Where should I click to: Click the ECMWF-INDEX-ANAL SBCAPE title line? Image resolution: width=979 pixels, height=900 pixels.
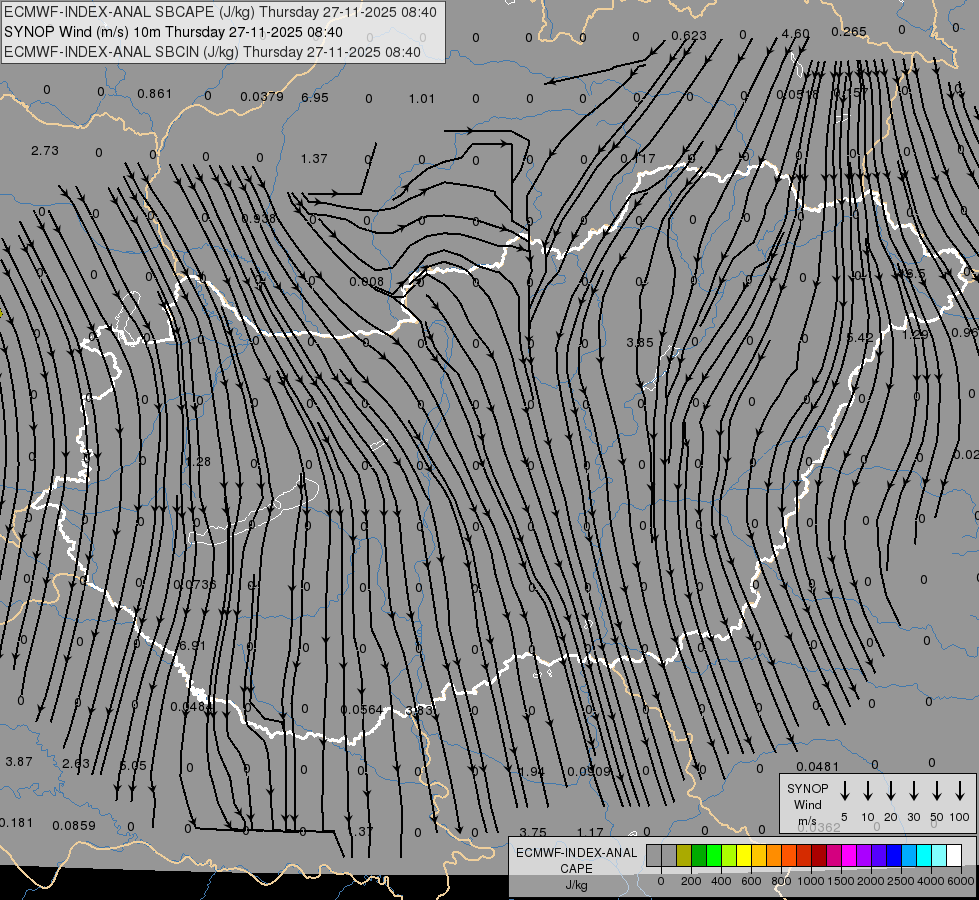click(220, 12)
